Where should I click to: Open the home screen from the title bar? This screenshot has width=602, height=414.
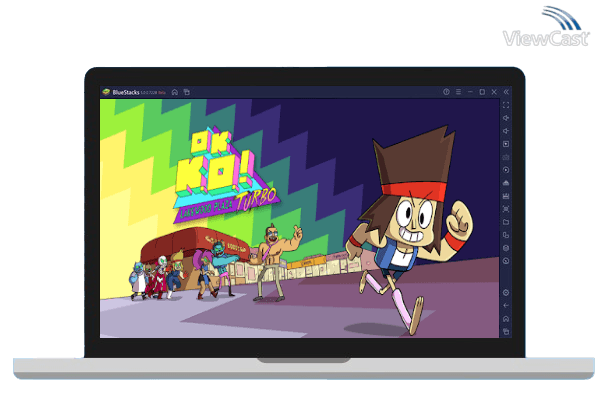click(x=175, y=92)
